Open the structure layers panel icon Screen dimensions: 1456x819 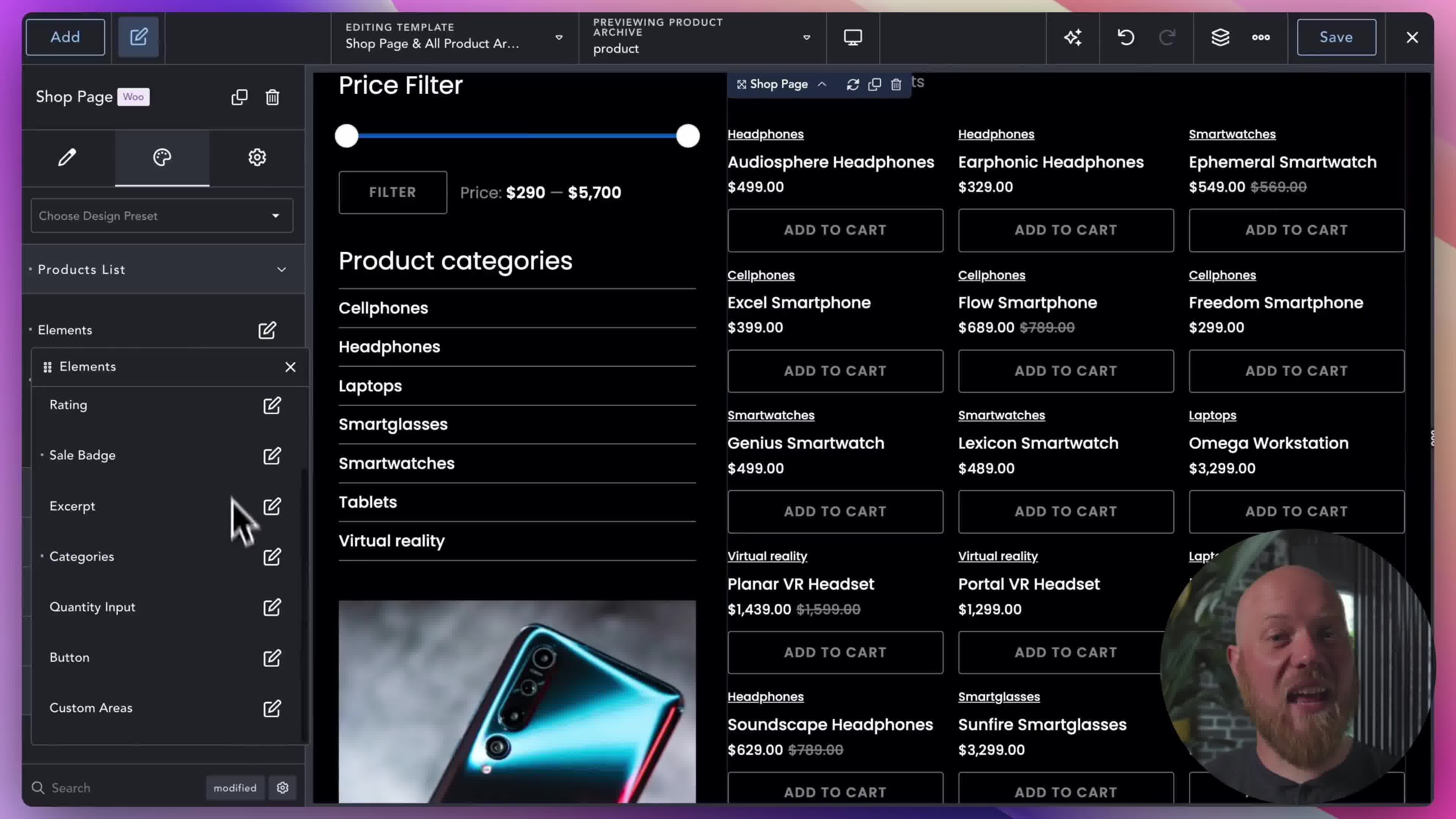click(1220, 37)
